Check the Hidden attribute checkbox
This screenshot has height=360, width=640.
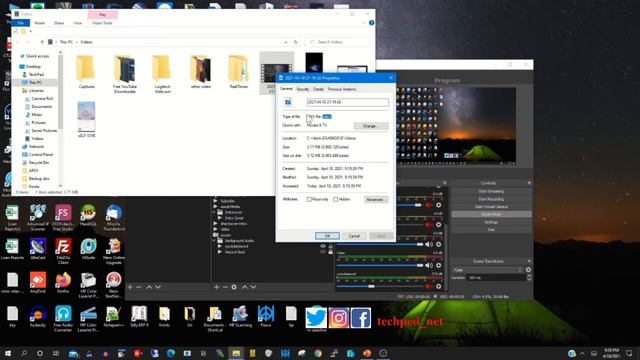(336, 199)
